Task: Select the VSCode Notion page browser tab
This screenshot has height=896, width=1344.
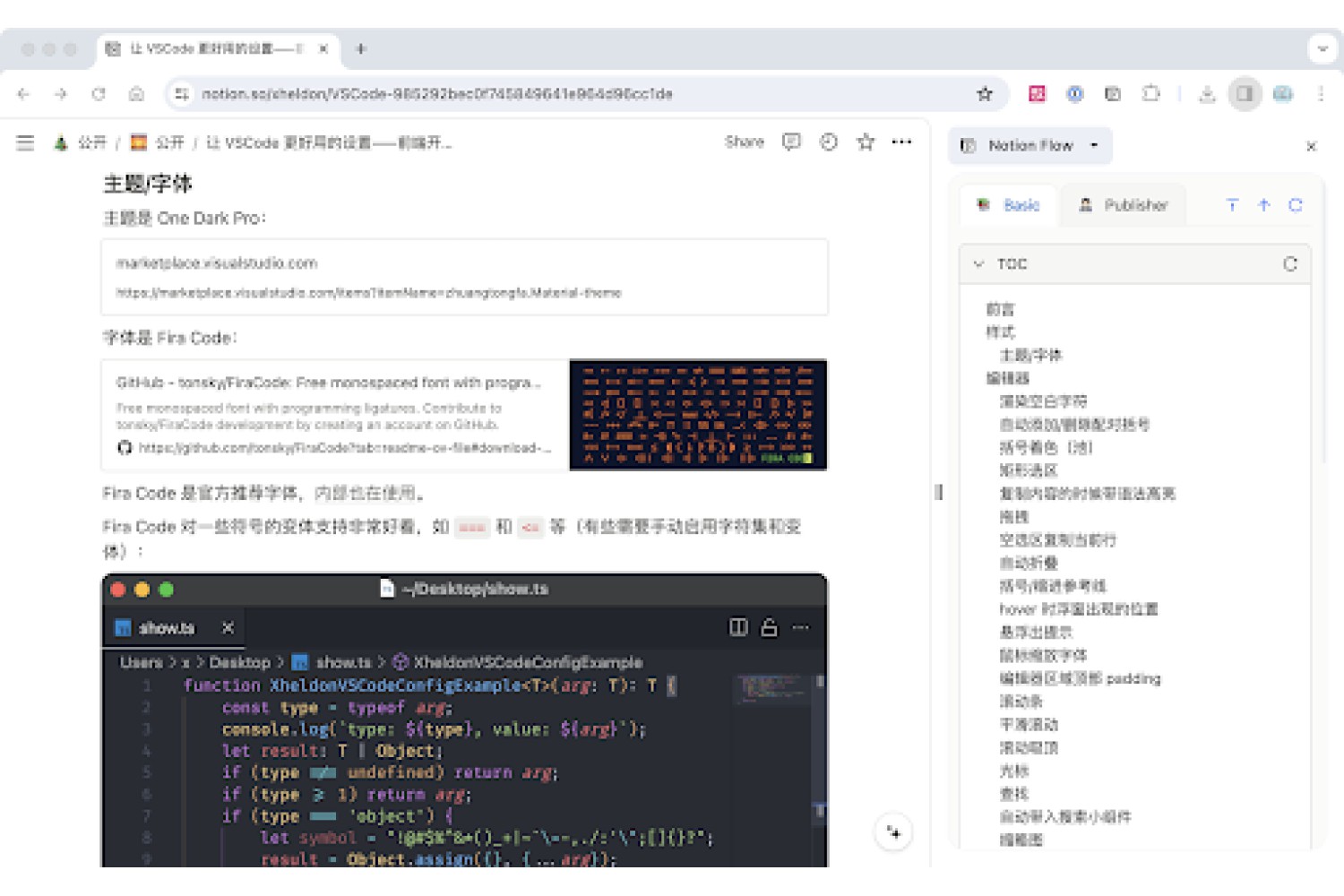Action: [218, 49]
